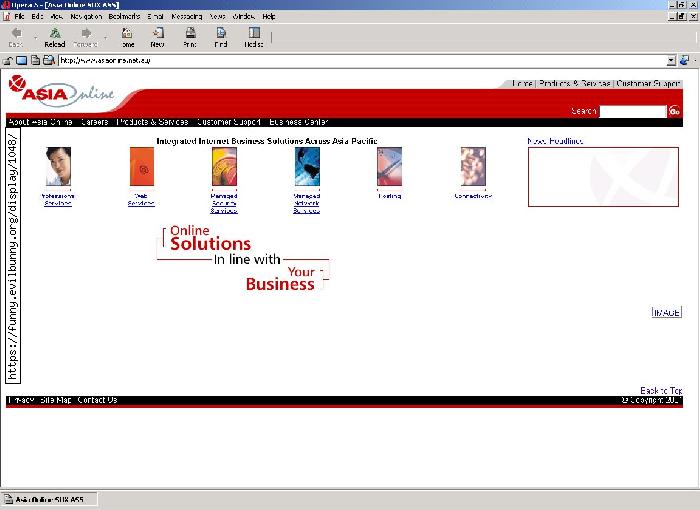Open the View menu
This screenshot has width=700, height=510.
tap(56, 17)
